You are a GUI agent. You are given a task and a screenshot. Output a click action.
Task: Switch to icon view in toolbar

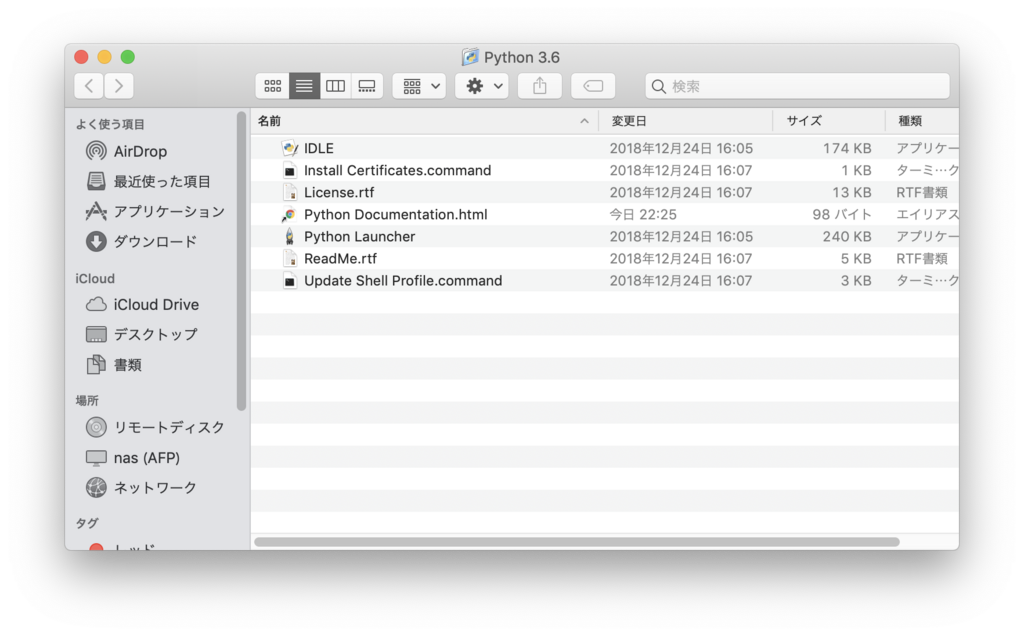(x=272, y=86)
